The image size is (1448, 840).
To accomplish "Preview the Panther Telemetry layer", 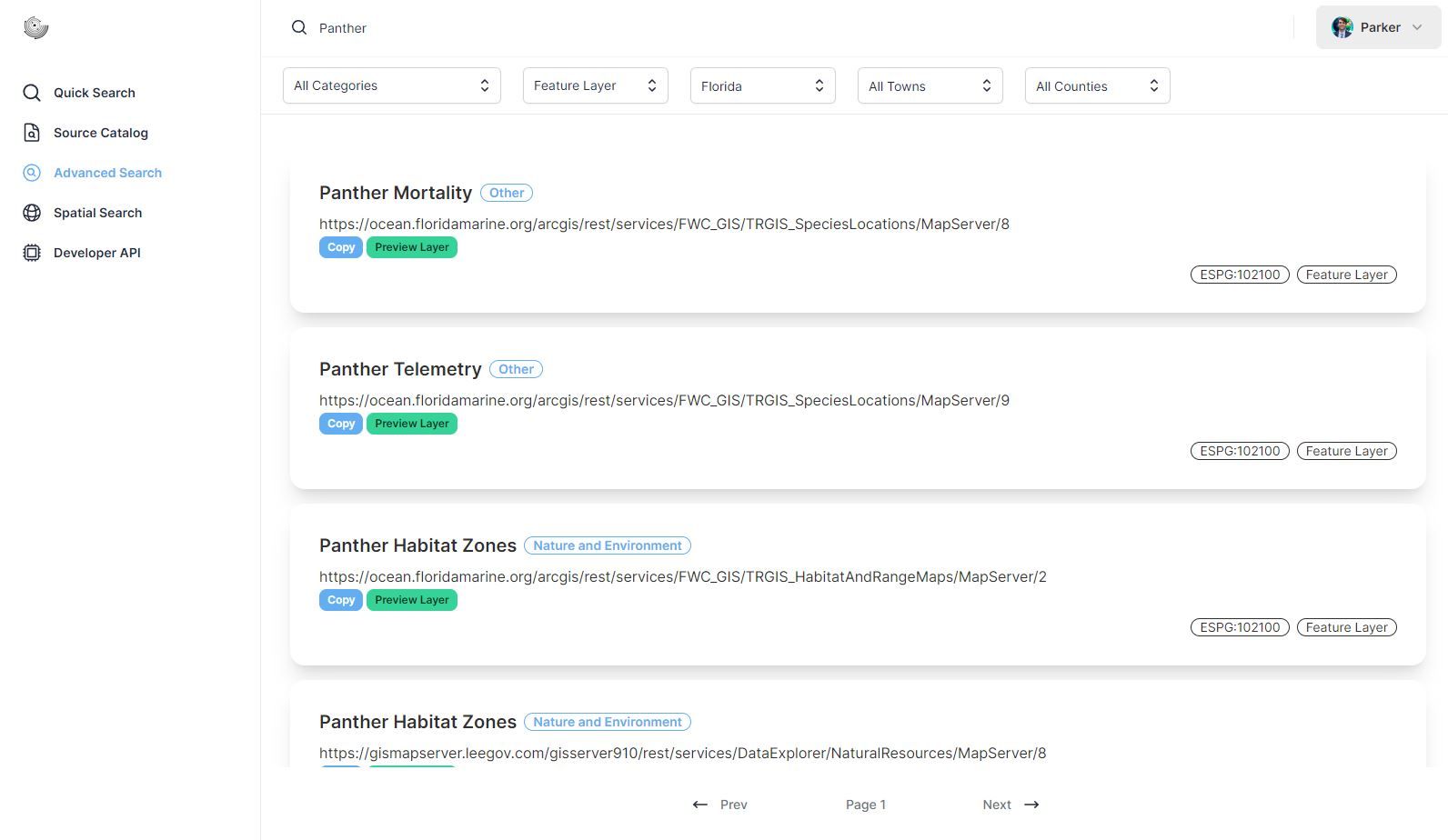I will [x=411, y=424].
